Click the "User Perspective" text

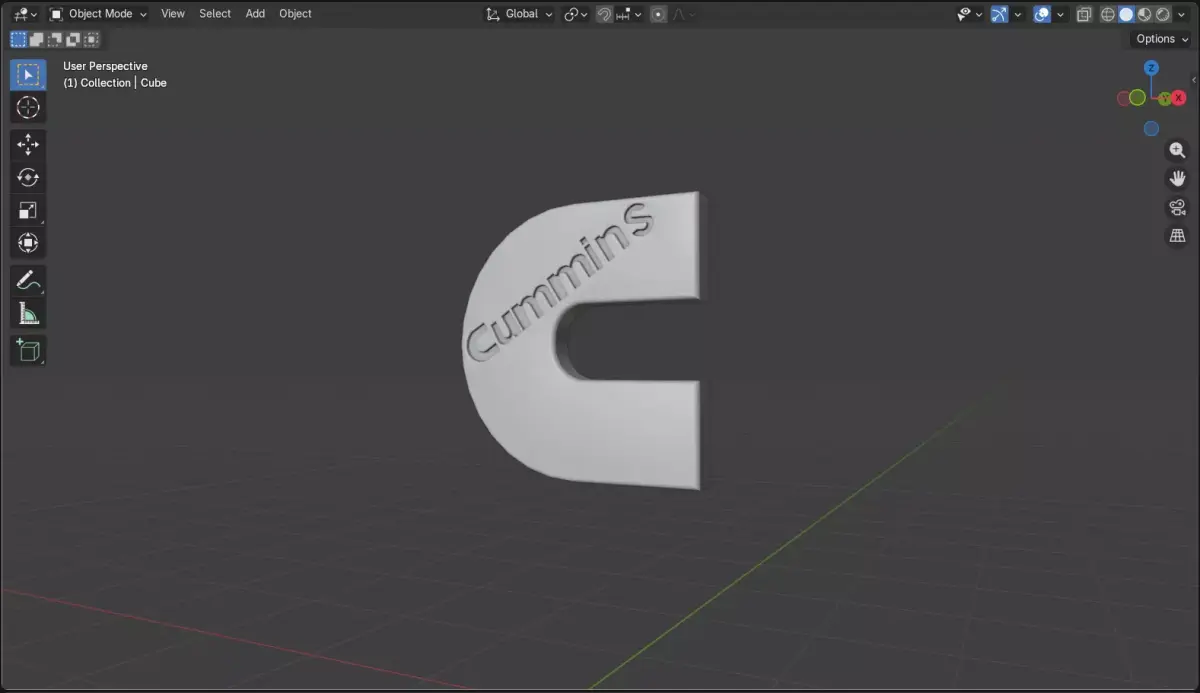pos(105,66)
